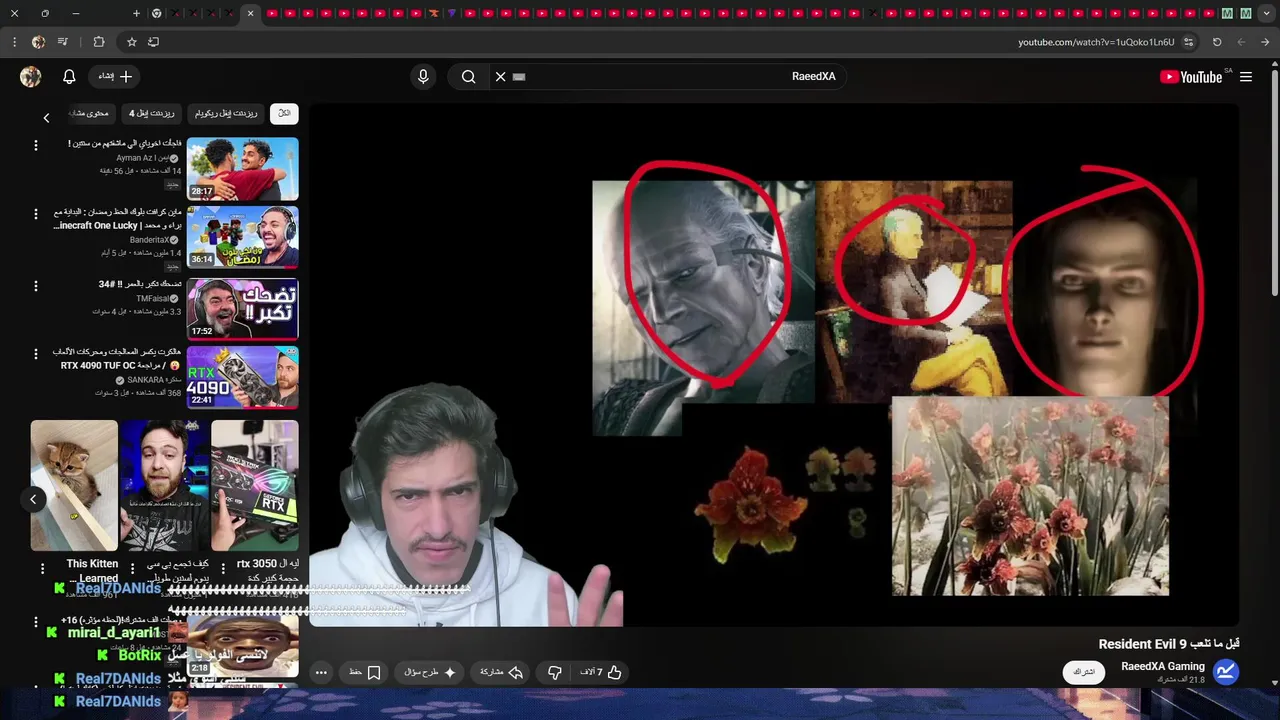Open the RaeedXA Gaming channel avatar
1280x720 pixels.
1226,672
